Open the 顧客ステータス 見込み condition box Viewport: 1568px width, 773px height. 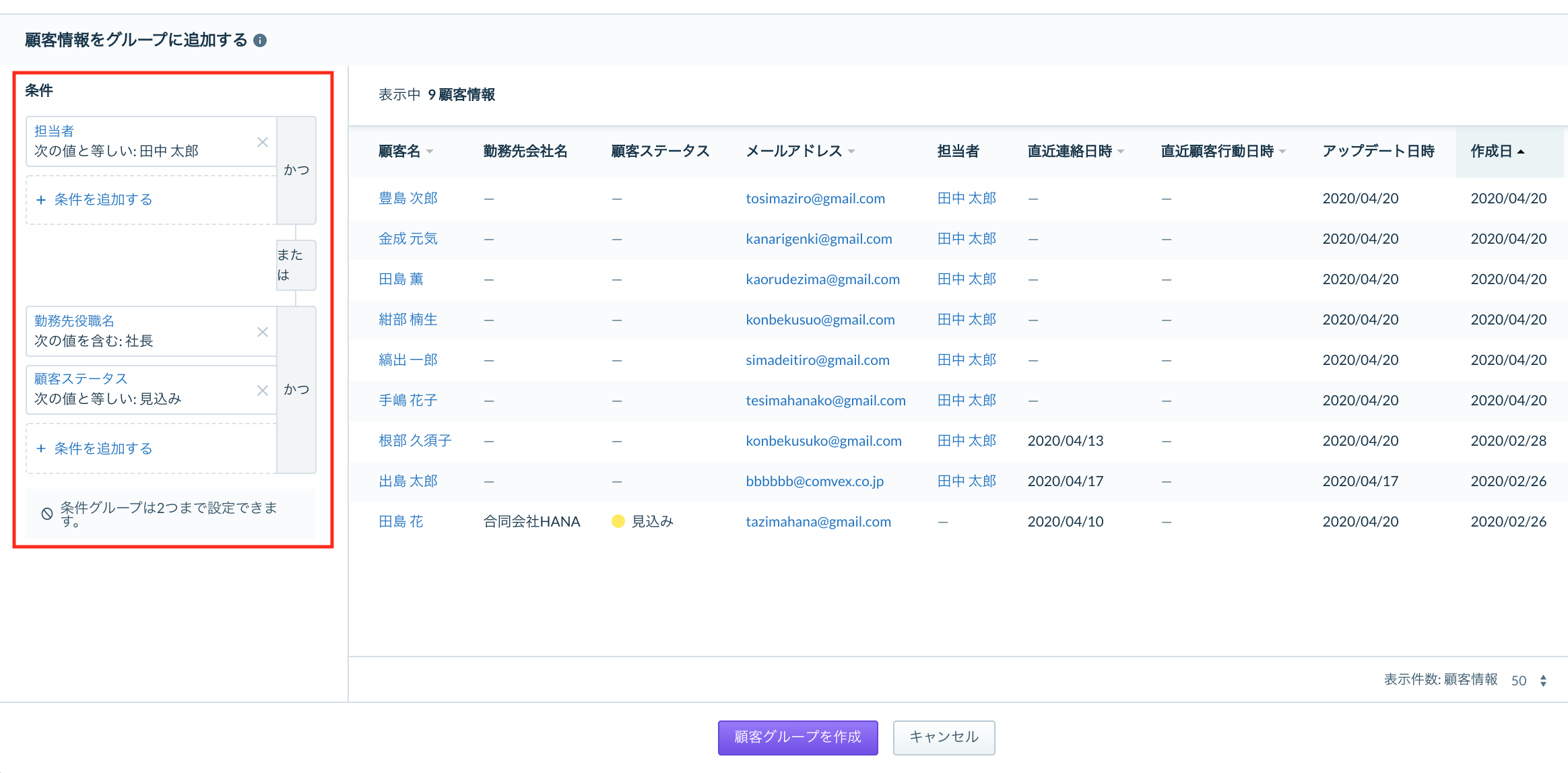coord(151,390)
